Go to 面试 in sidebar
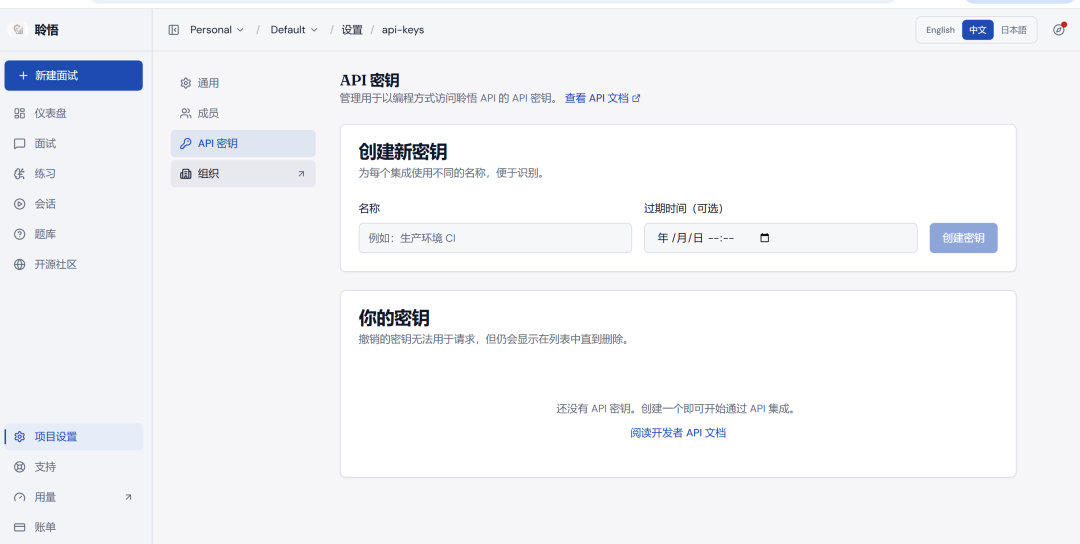The height and width of the screenshot is (544, 1080). click(74, 144)
